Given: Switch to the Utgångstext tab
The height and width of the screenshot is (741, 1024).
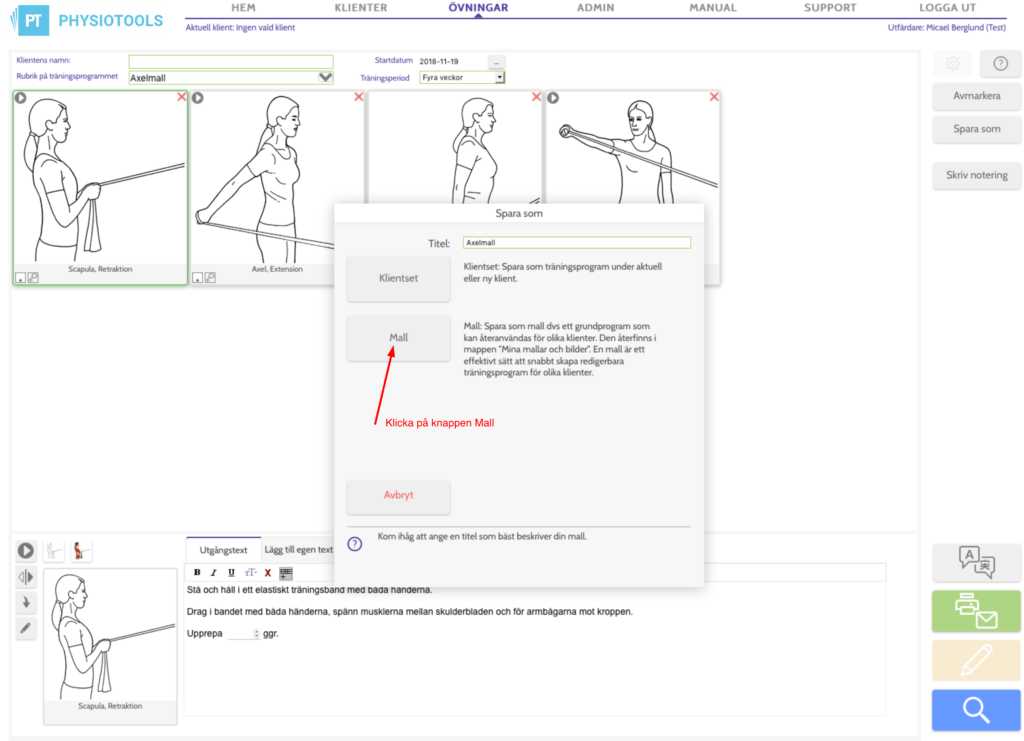Looking at the screenshot, I should click(223, 550).
